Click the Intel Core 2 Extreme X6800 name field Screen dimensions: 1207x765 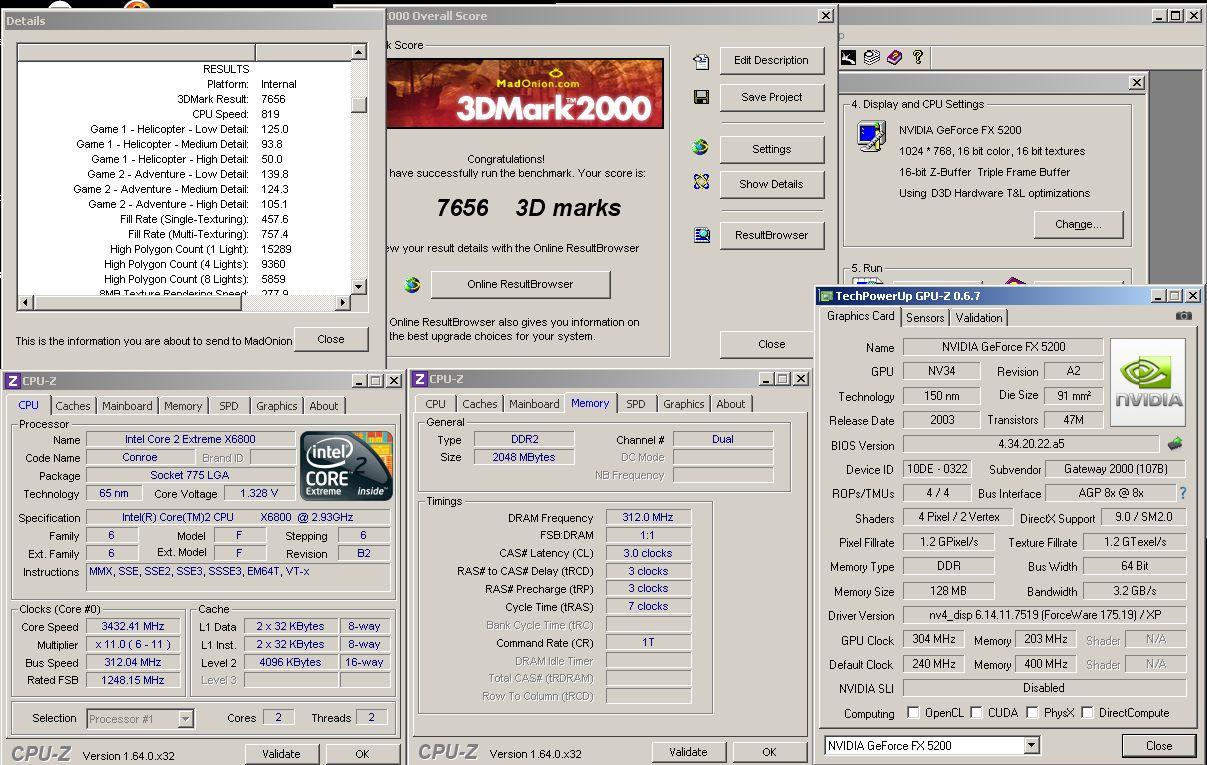click(x=190, y=439)
